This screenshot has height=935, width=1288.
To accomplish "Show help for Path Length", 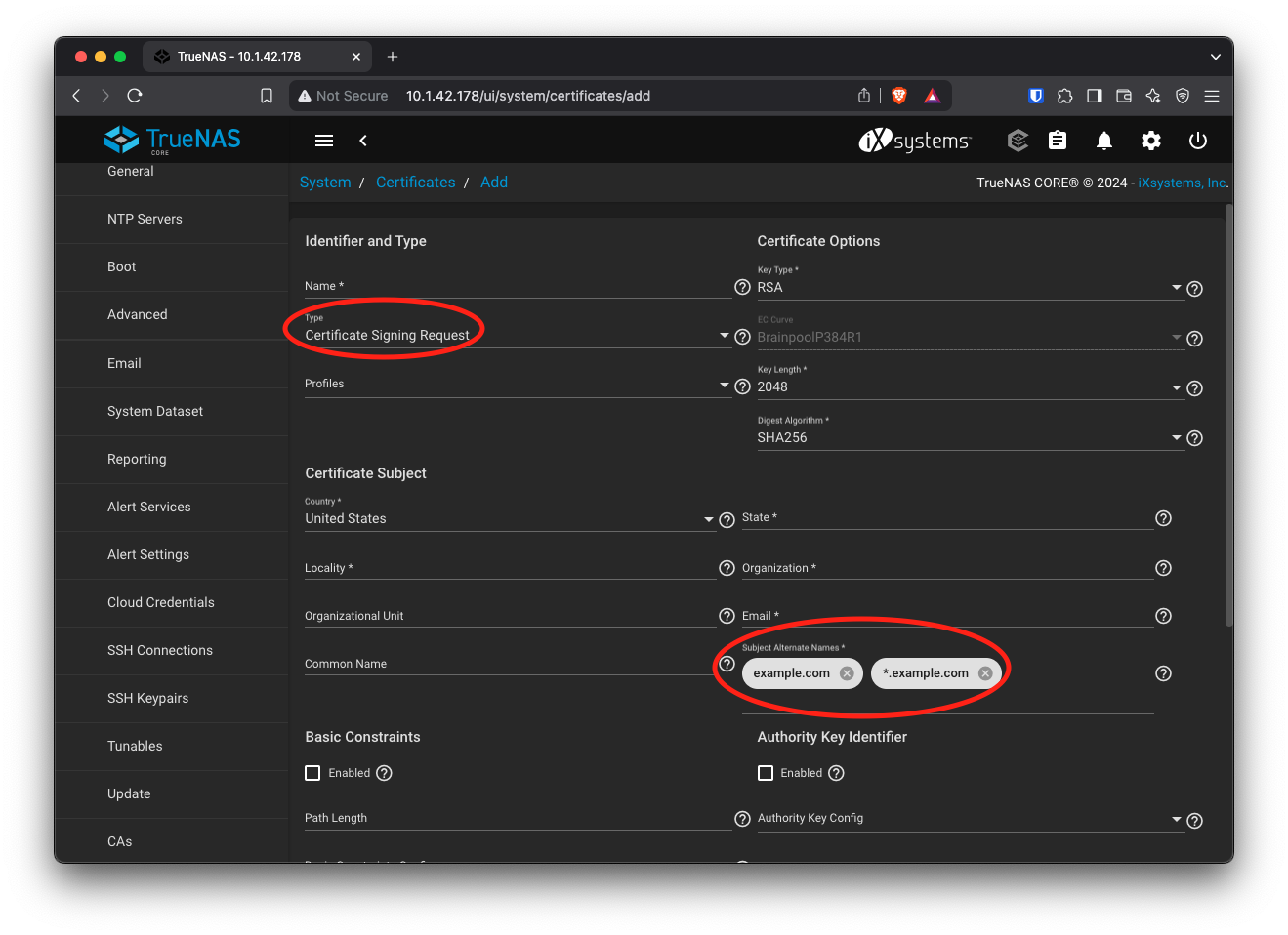I will coord(742,819).
